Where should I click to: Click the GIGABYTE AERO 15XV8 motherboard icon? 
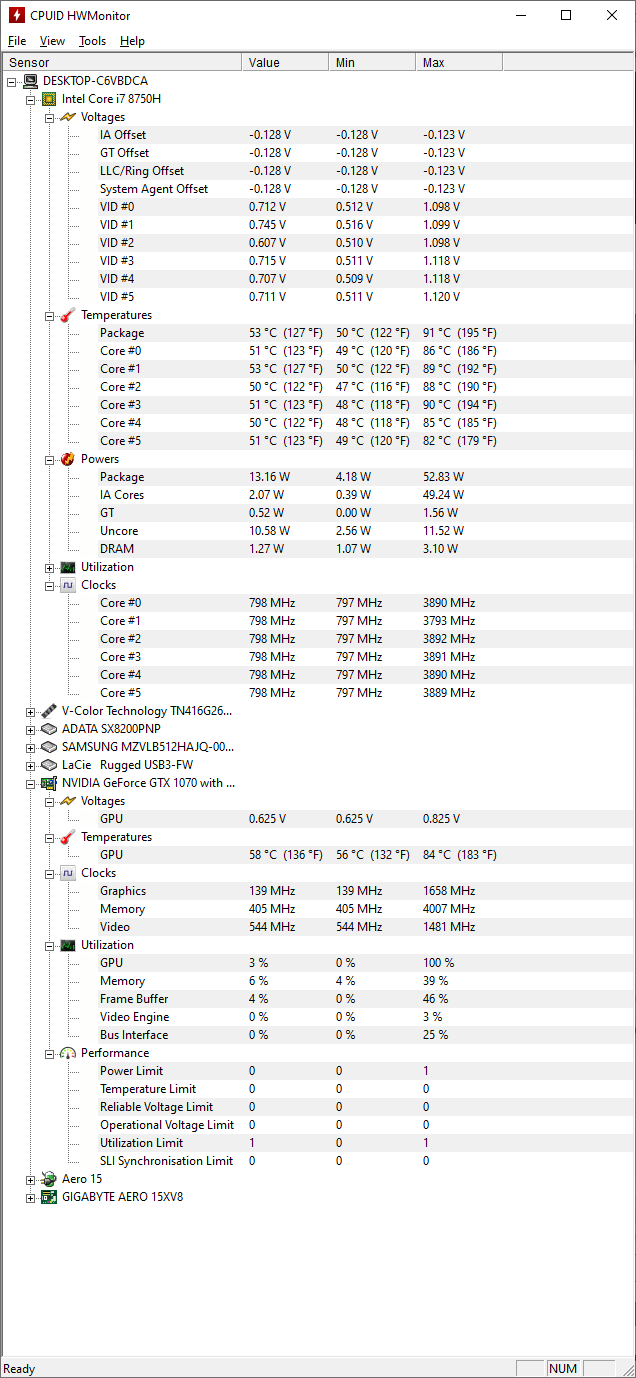click(x=49, y=1197)
